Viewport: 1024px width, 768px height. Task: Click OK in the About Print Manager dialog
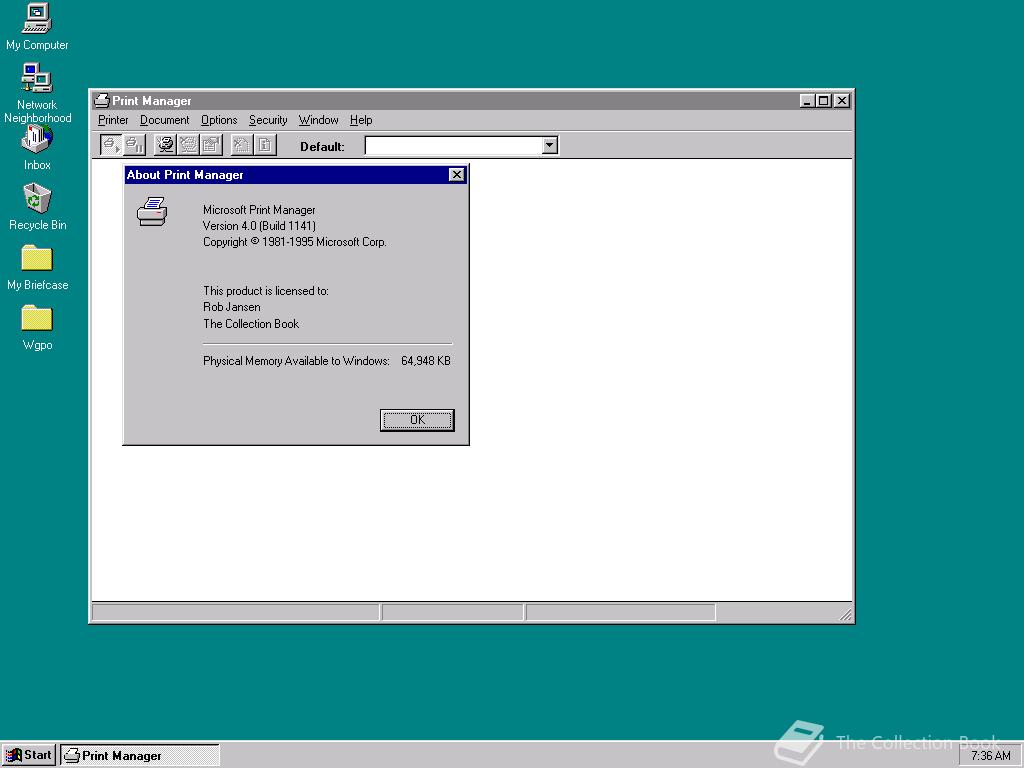(417, 420)
